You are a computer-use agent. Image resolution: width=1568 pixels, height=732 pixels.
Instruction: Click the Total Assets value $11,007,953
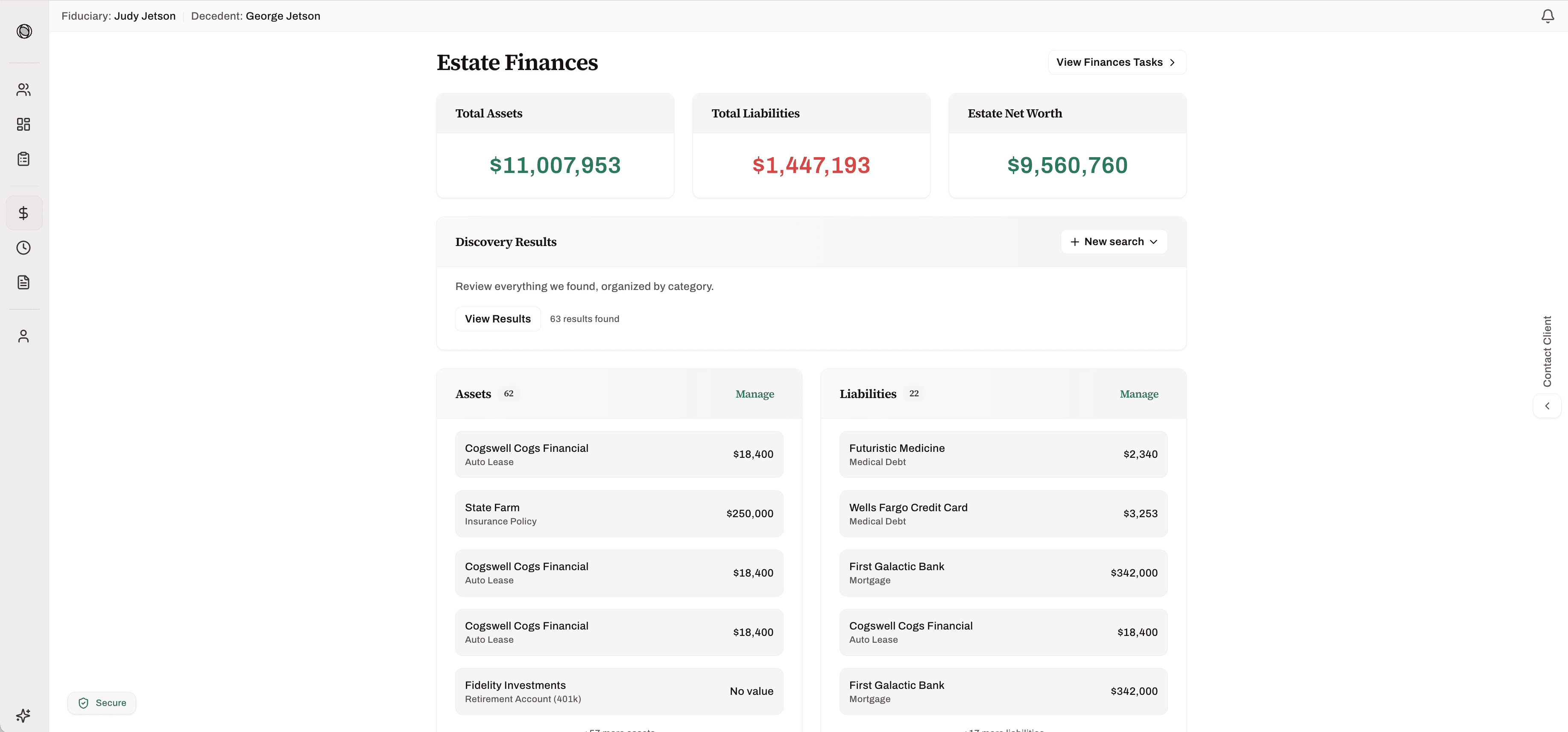(555, 165)
